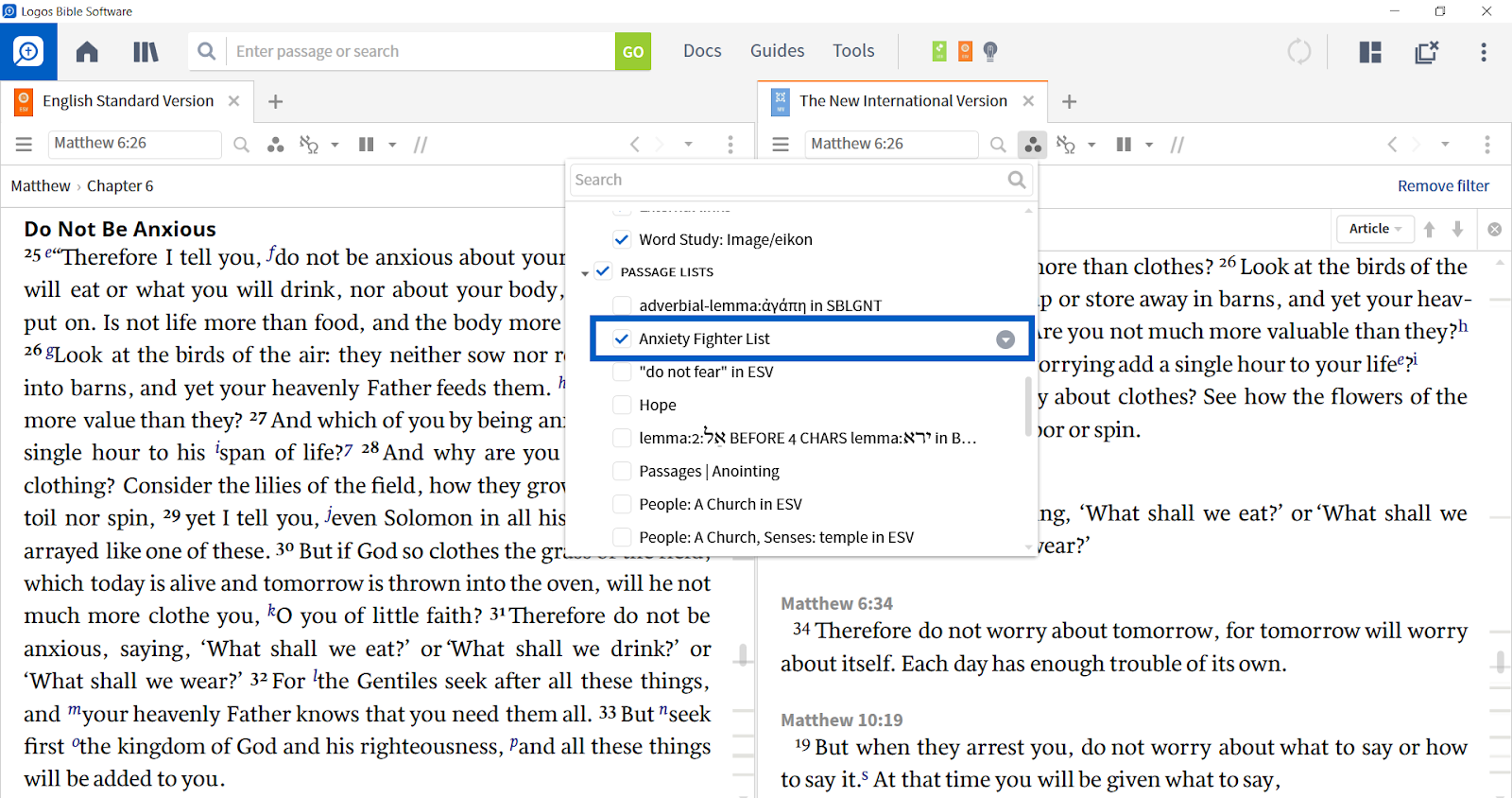Click ESV panel interlinear icon

pyautogui.click(x=309, y=145)
